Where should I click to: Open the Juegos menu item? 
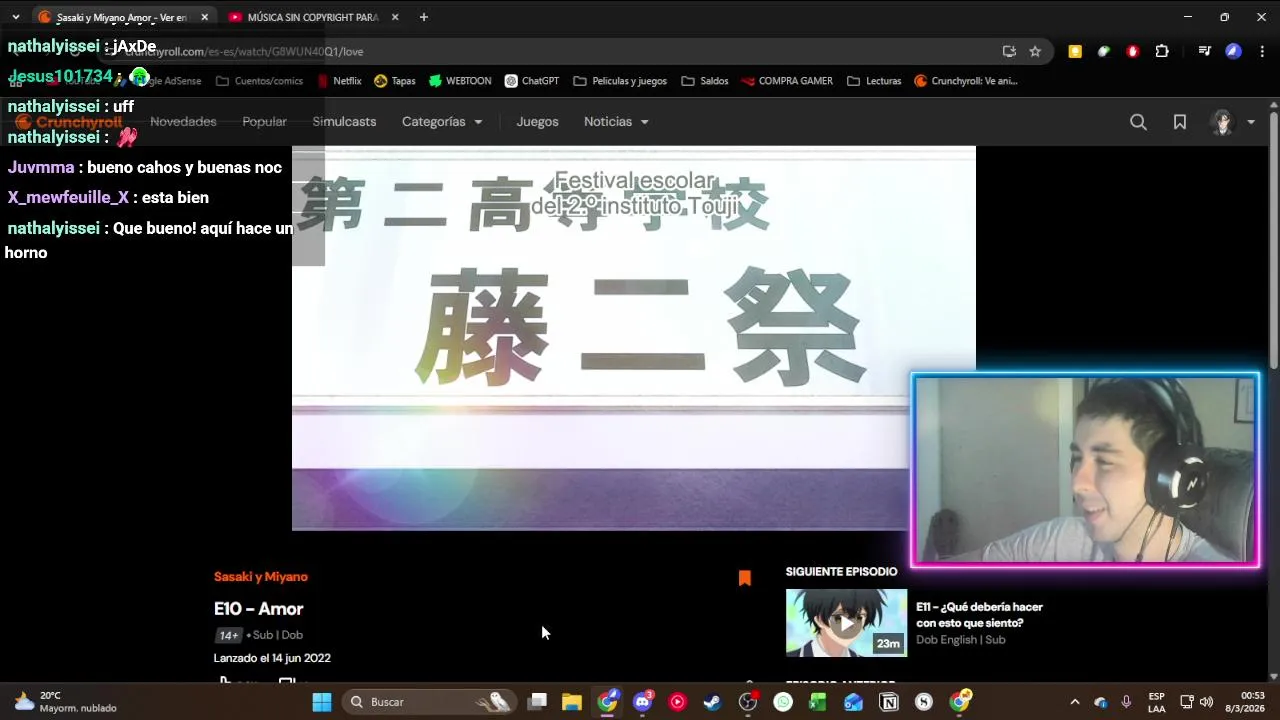[537, 122]
